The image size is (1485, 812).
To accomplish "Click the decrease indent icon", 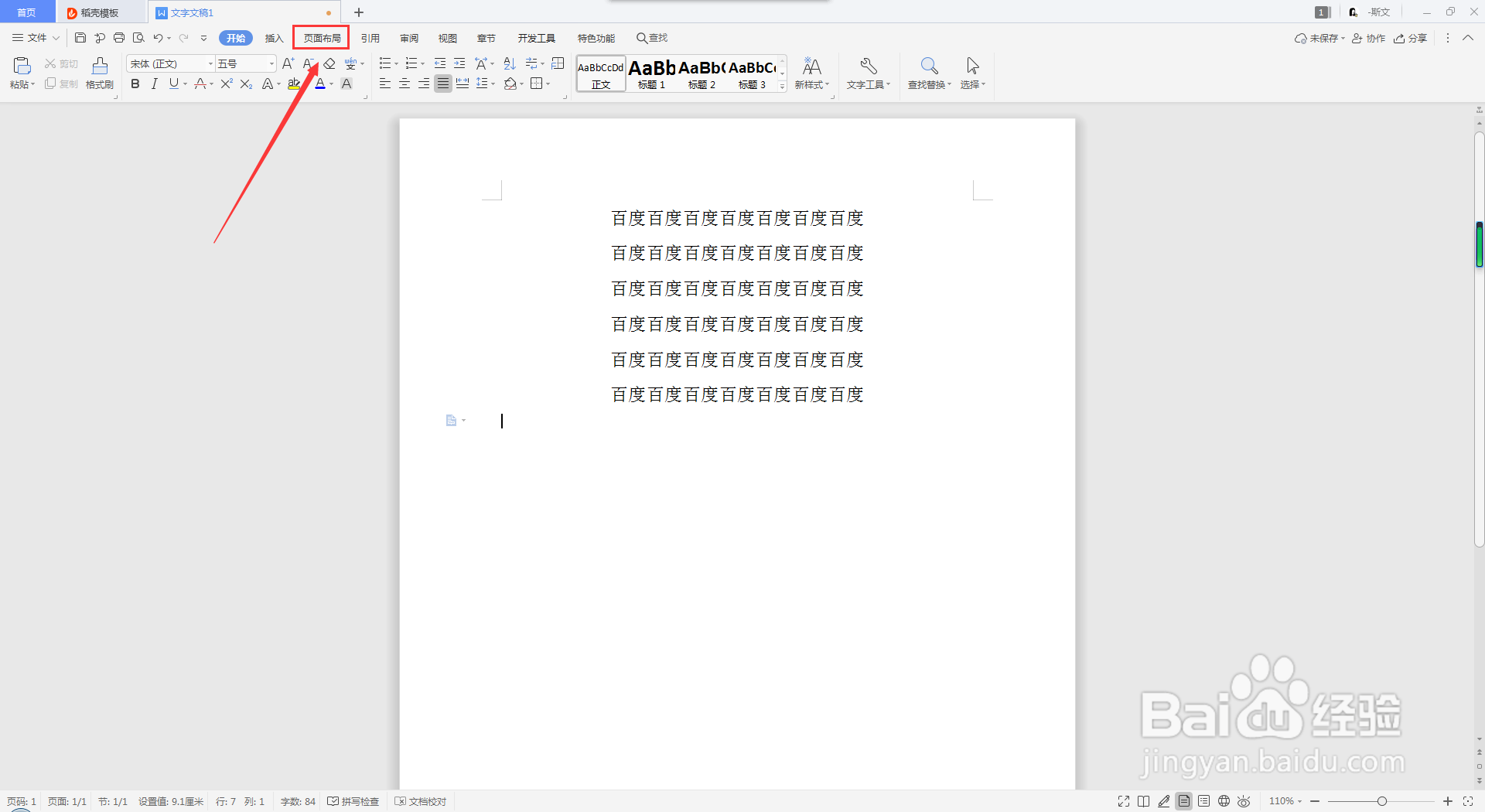I will 440,63.
